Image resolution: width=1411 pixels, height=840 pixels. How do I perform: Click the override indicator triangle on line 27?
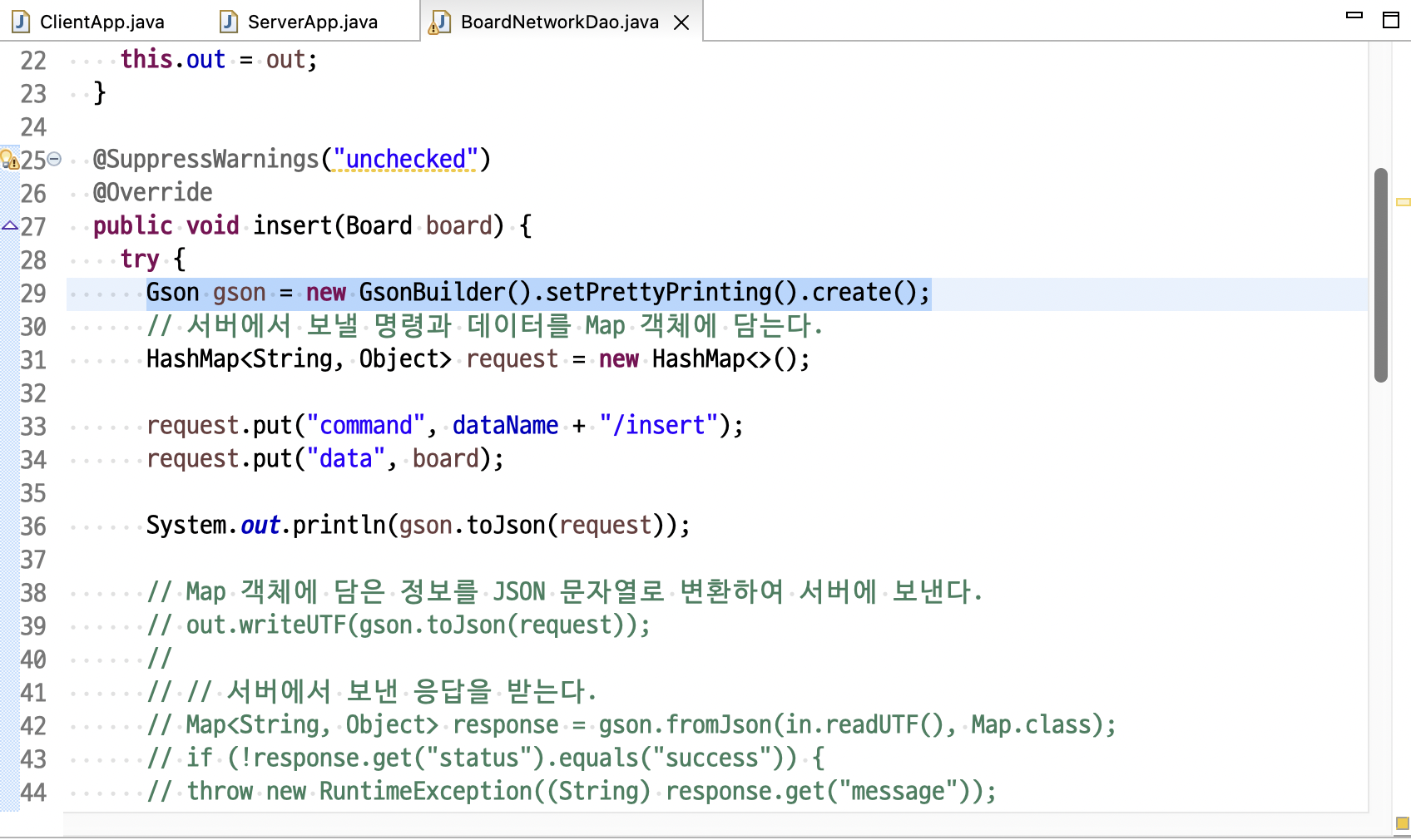point(9,225)
